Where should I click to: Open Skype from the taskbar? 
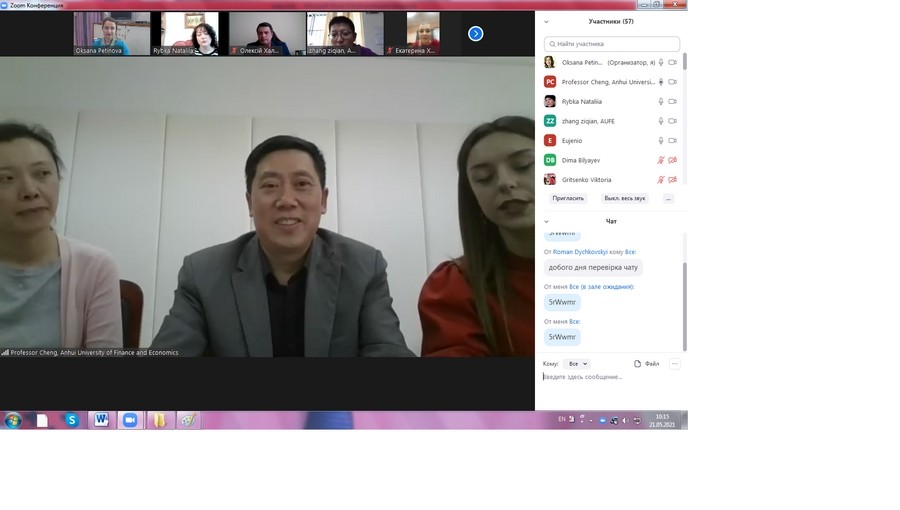72,421
